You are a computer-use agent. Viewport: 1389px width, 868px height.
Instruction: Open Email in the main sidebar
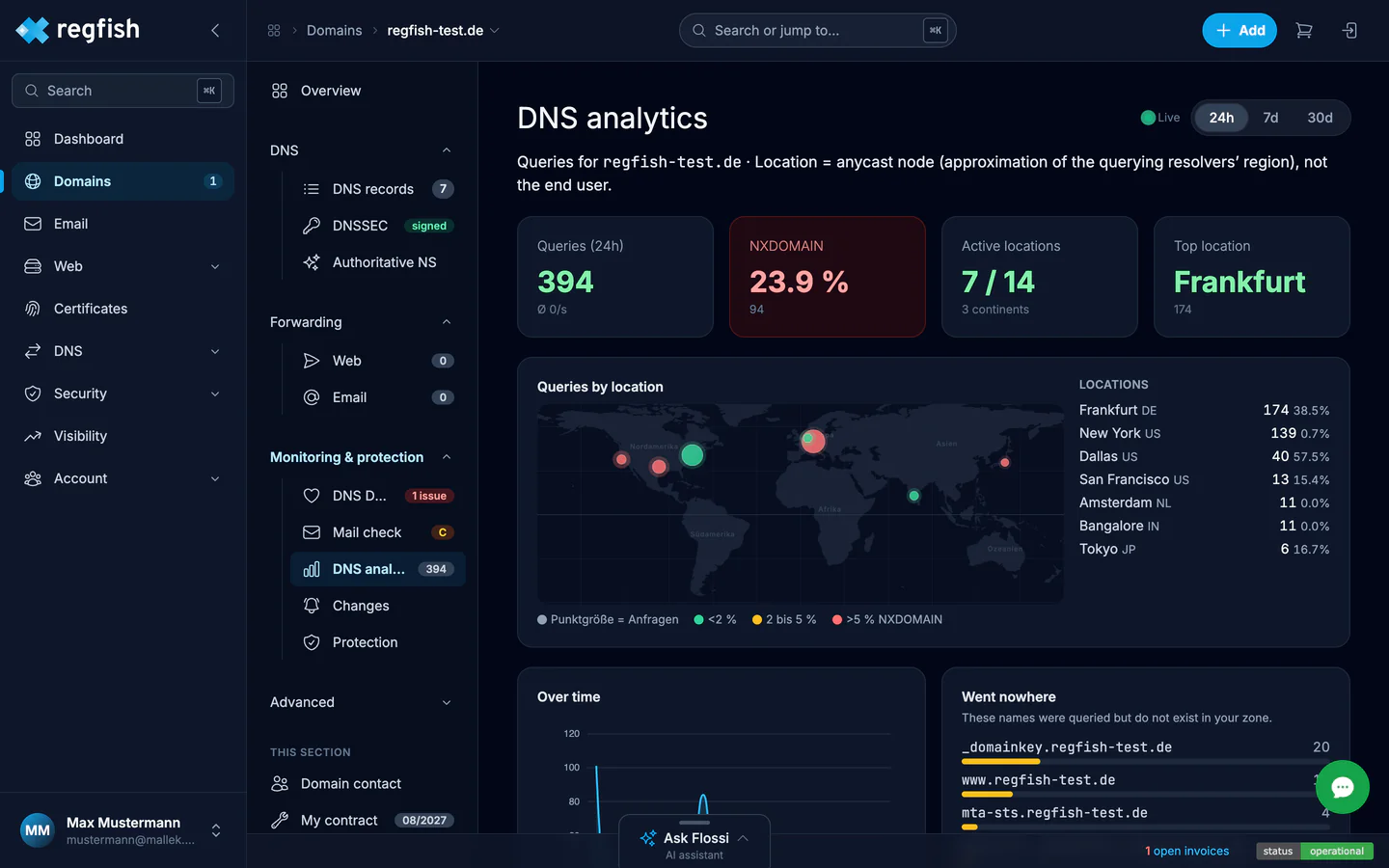tap(123, 224)
